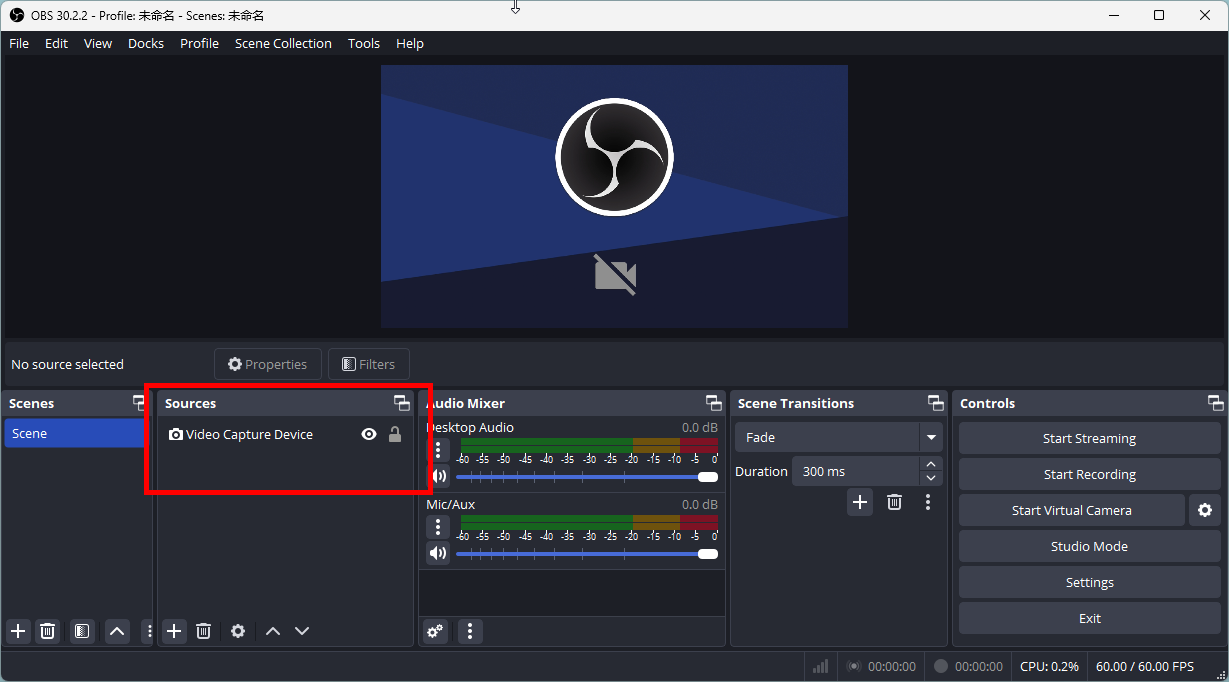
Task: Click Start Recording button
Action: click(x=1089, y=474)
